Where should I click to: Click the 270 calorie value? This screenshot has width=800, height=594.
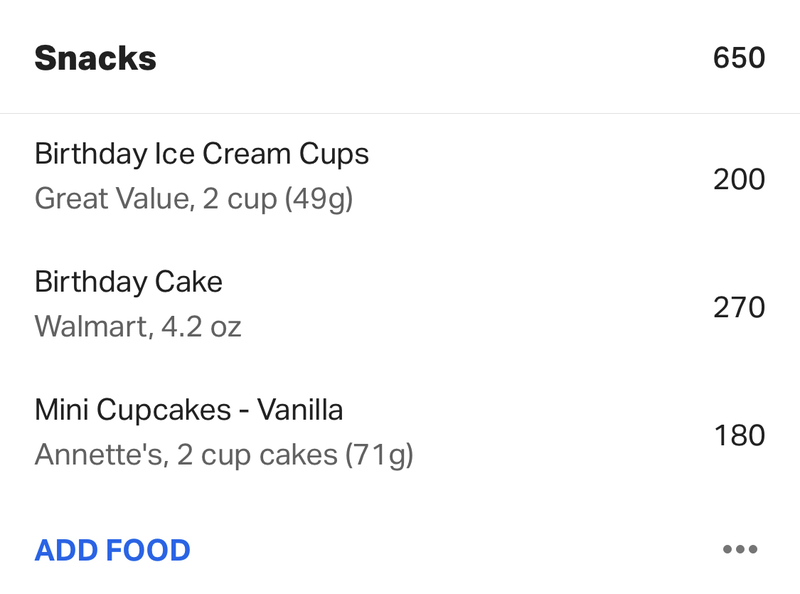(739, 307)
